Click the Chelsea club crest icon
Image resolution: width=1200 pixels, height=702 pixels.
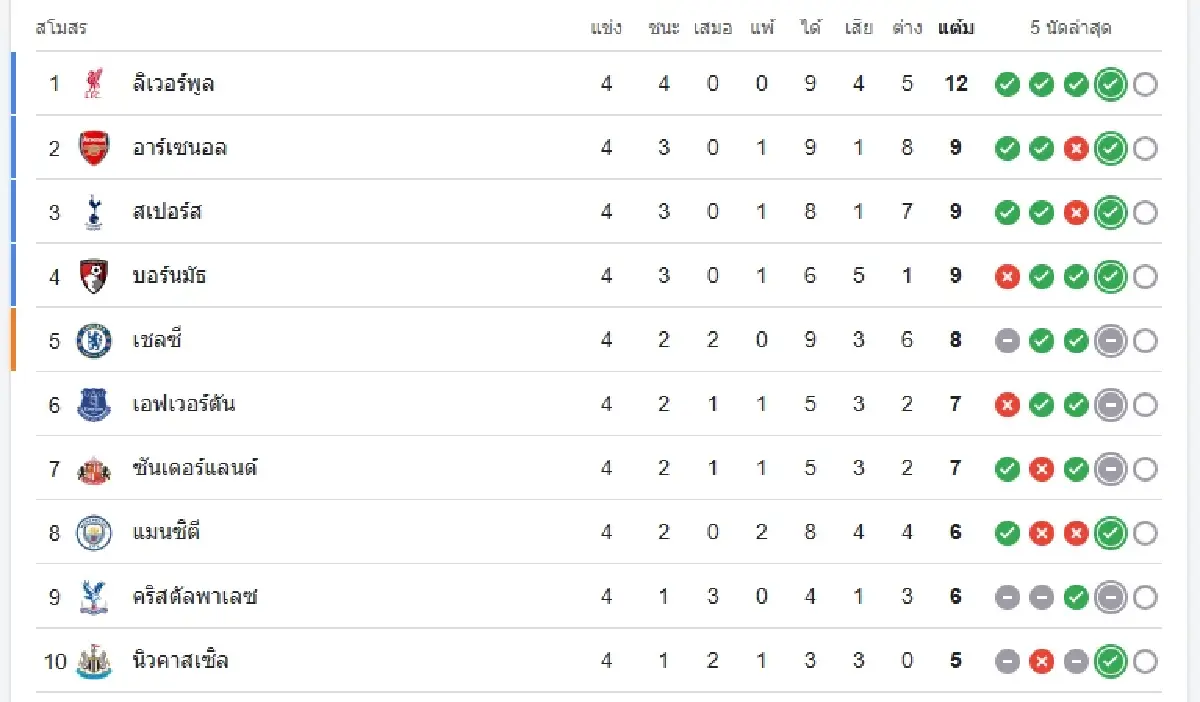click(x=94, y=340)
